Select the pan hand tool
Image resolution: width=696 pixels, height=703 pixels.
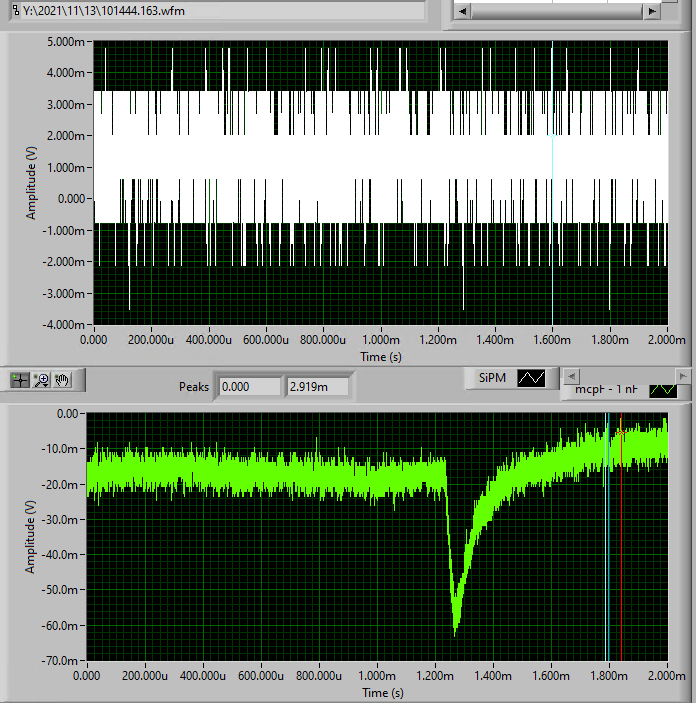[x=62, y=380]
